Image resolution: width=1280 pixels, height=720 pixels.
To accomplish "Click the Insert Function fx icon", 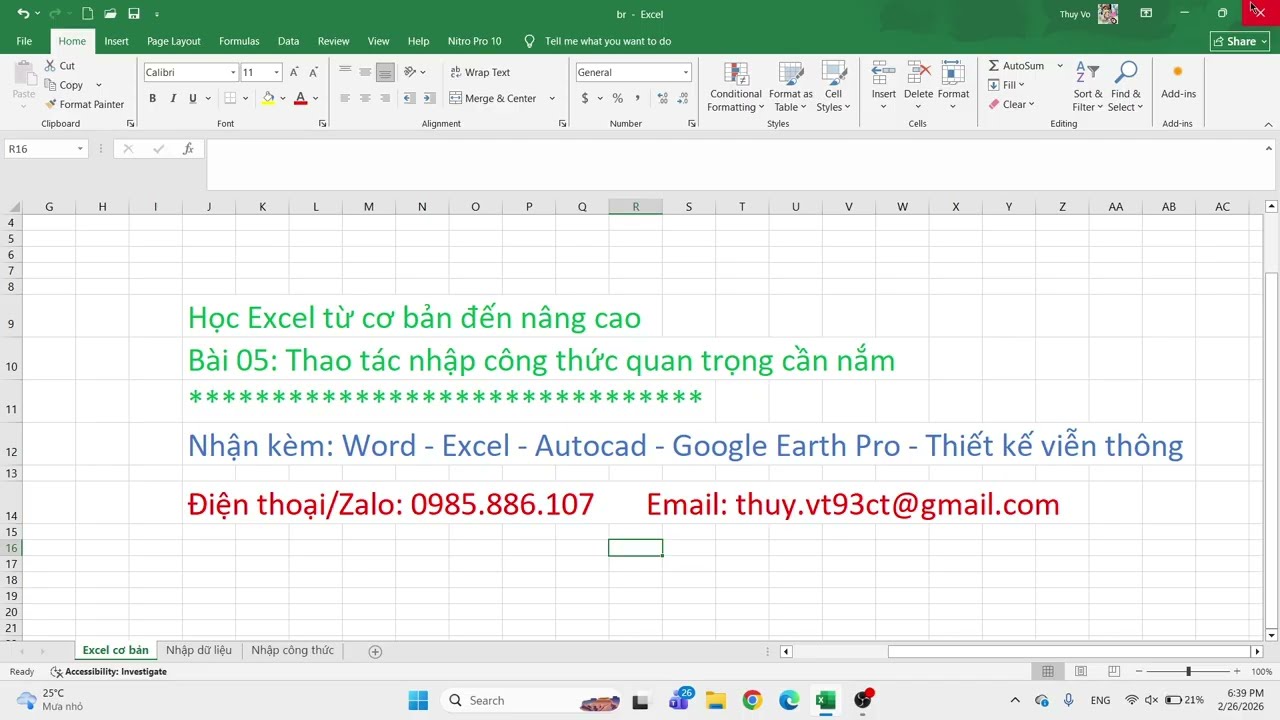I will tap(188, 148).
